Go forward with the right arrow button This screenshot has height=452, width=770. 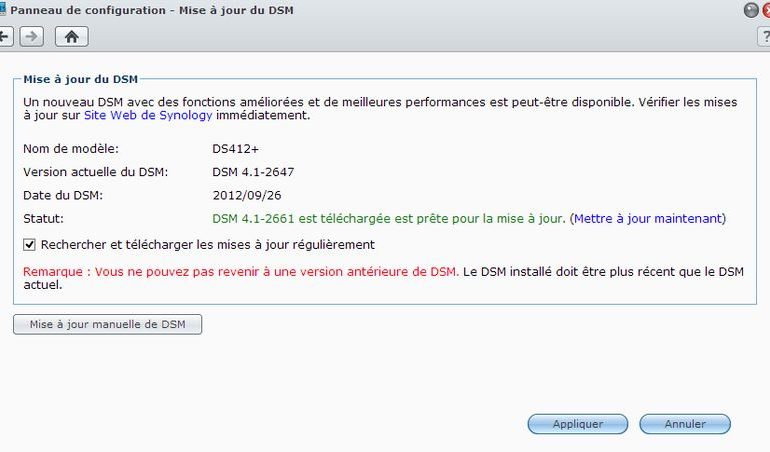[x=31, y=37]
